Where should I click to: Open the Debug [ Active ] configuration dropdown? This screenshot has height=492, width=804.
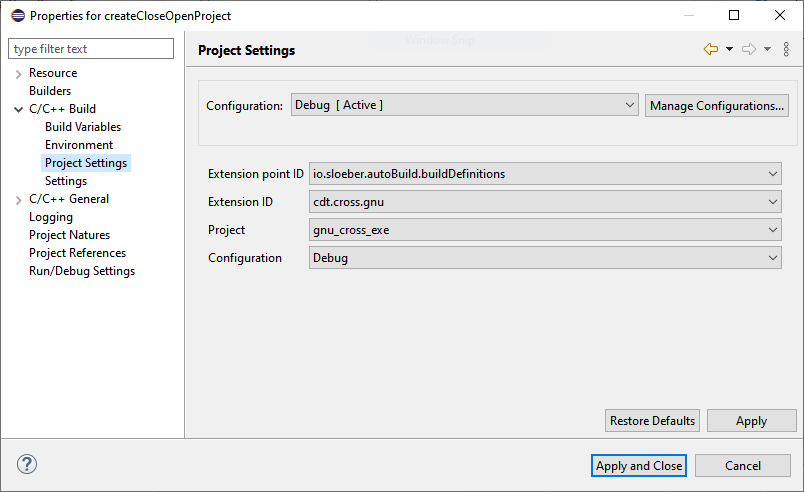(465, 105)
